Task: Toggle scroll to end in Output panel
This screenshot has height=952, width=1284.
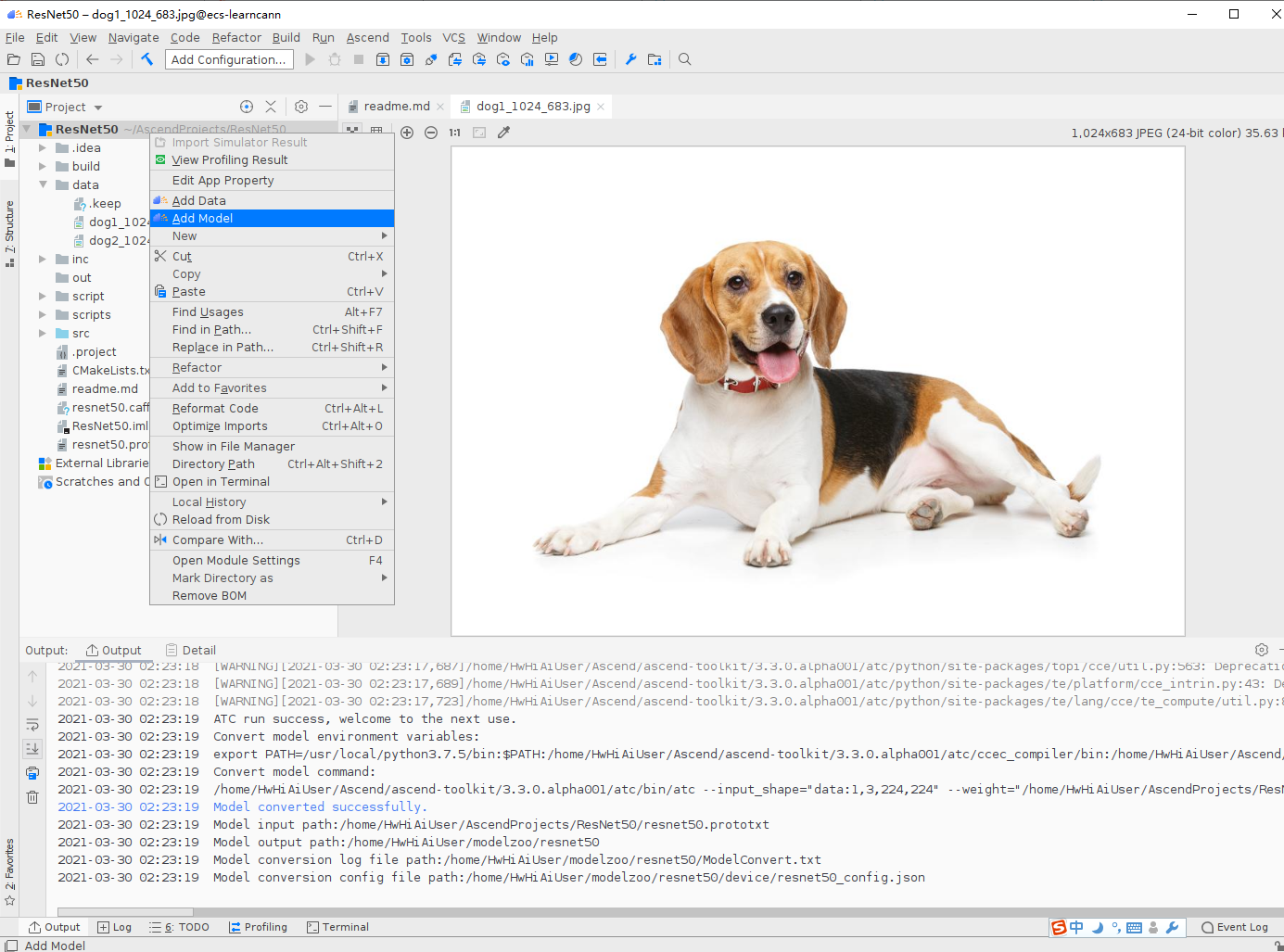Action: (x=32, y=749)
